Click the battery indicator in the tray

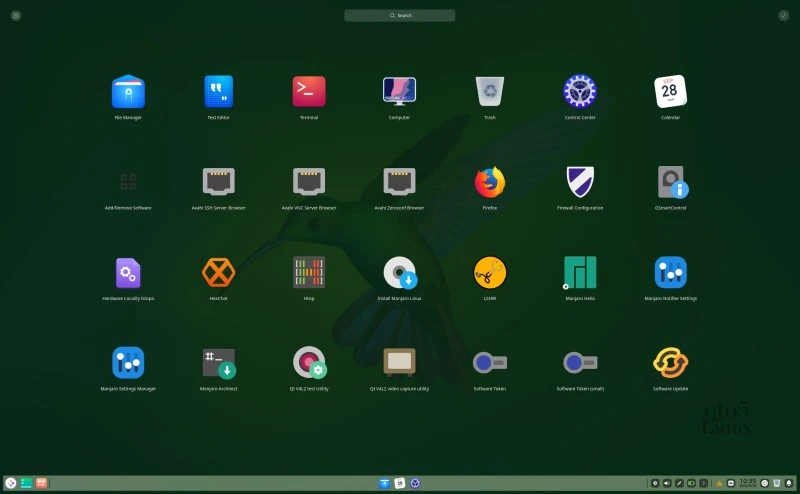[x=691, y=483]
